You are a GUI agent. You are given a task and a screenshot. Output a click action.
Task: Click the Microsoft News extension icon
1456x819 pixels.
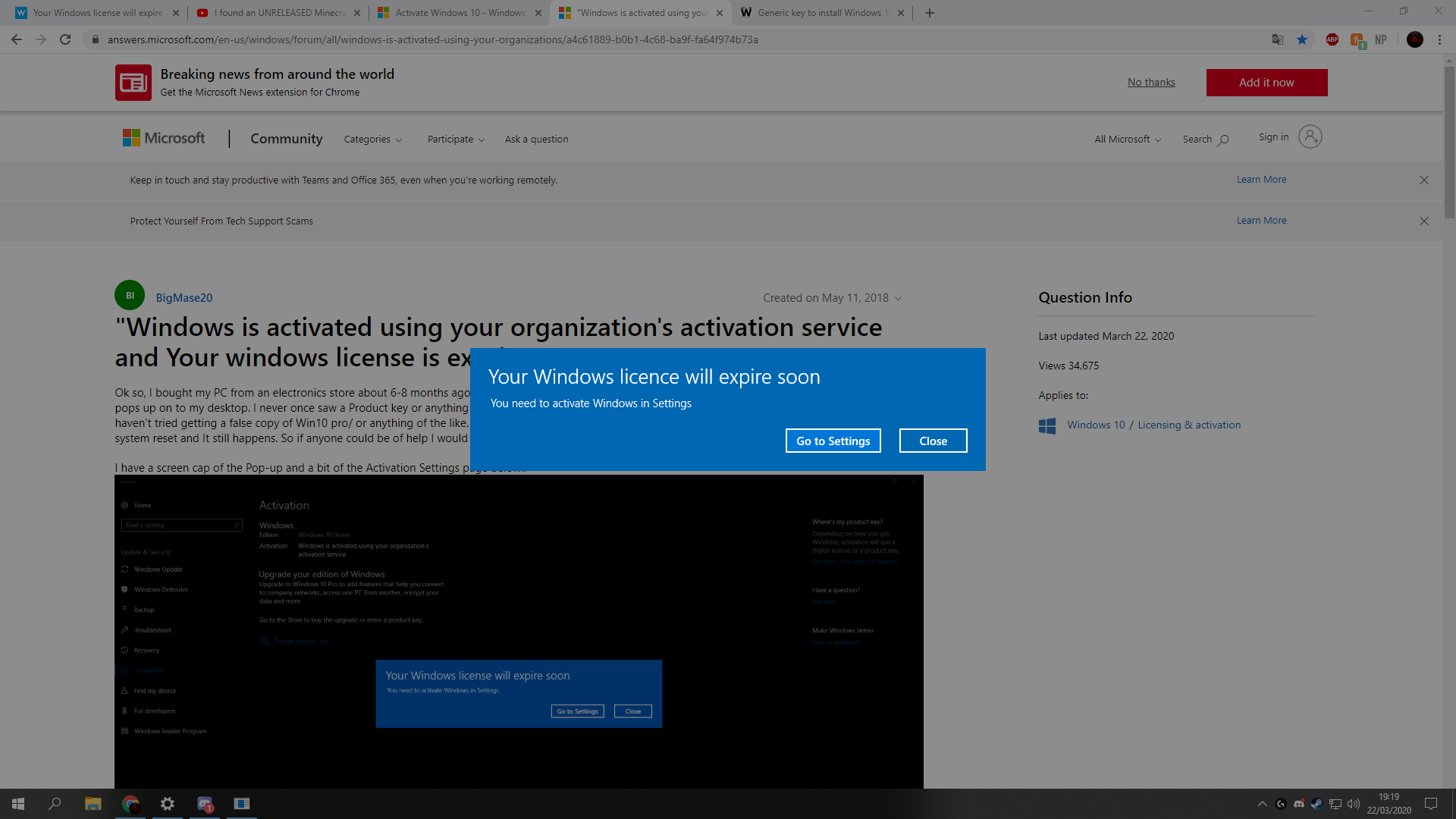tap(133, 83)
